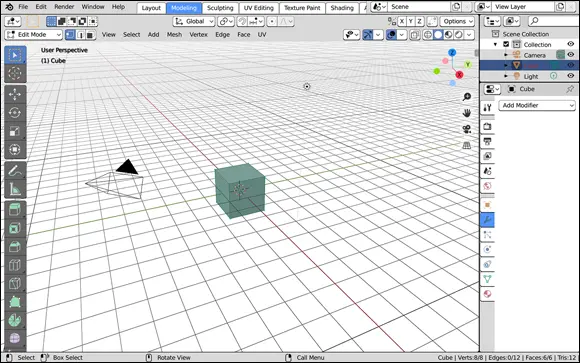The width and height of the screenshot is (580, 363).
Task: Select the Spin tool
Action: pos(15,320)
